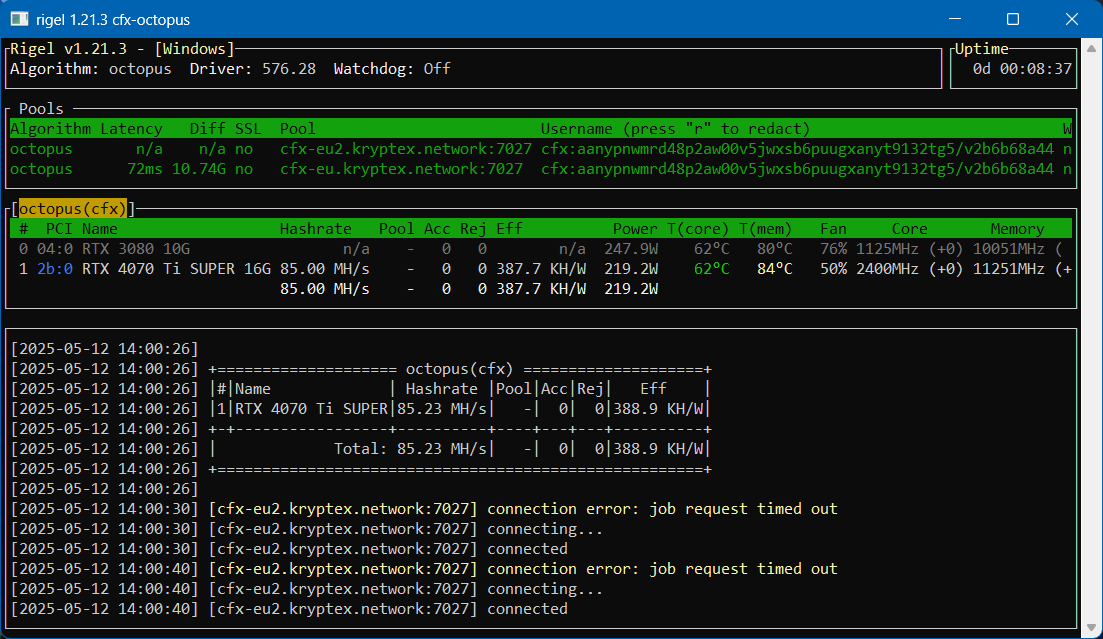The height and width of the screenshot is (639, 1103).
Task: Click the log line "Total: 85.23 MH/s"
Action: click(x=410, y=449)
